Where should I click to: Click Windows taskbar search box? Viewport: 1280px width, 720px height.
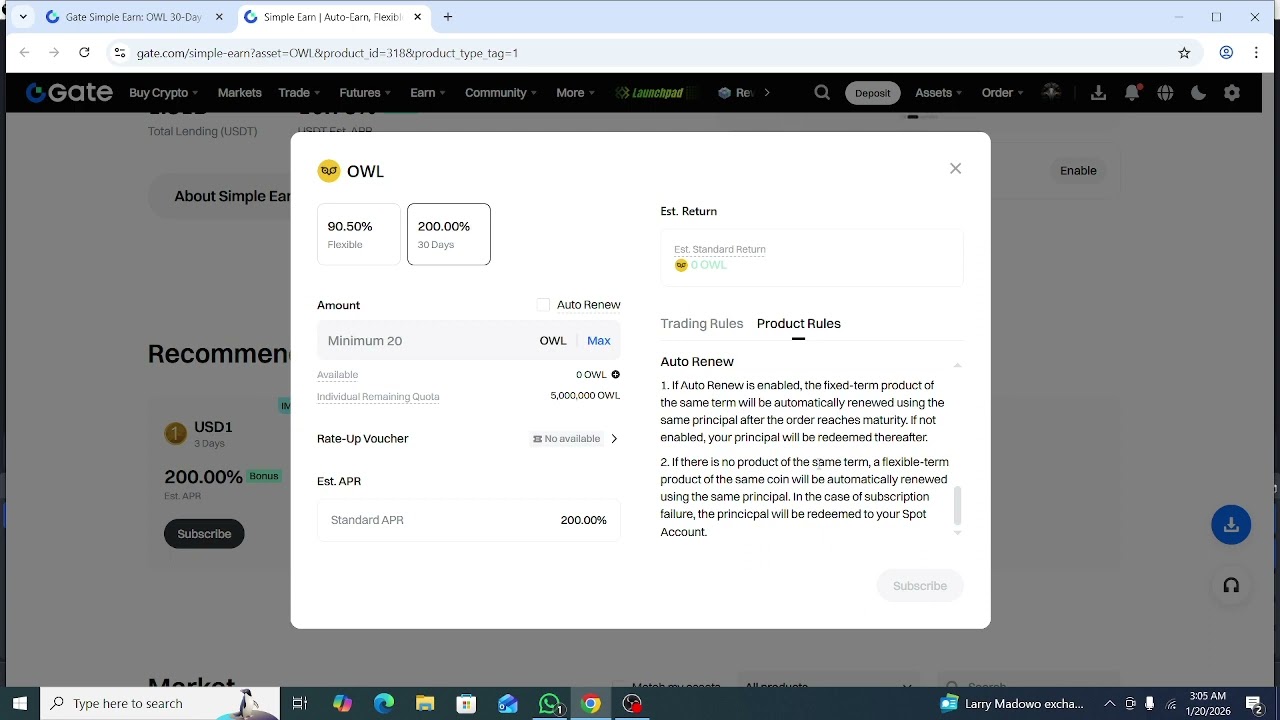point(160,704)
